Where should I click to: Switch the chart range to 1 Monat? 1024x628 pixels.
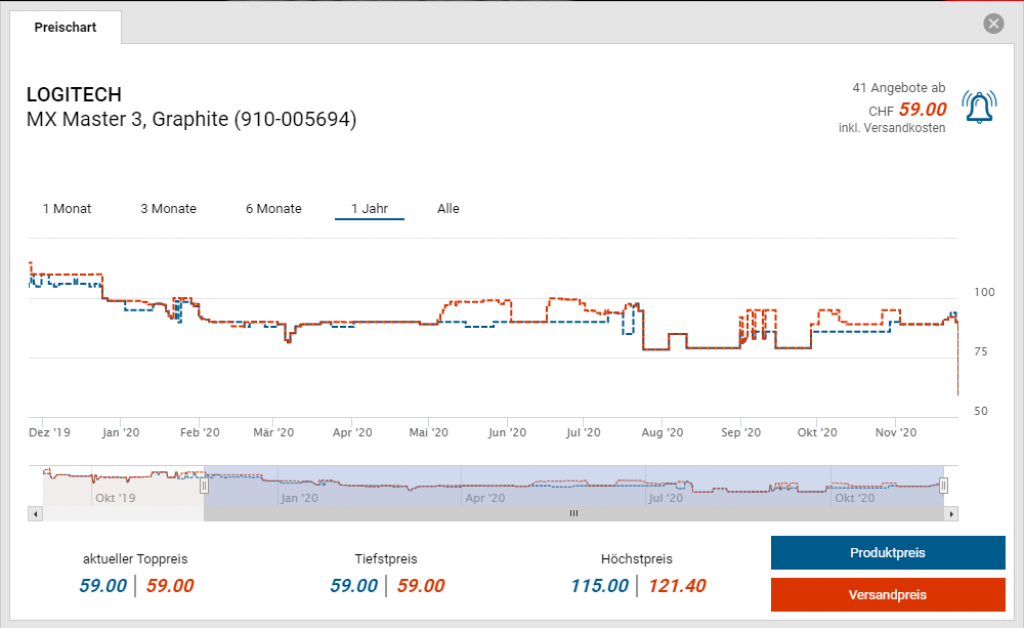coord(67,209)
